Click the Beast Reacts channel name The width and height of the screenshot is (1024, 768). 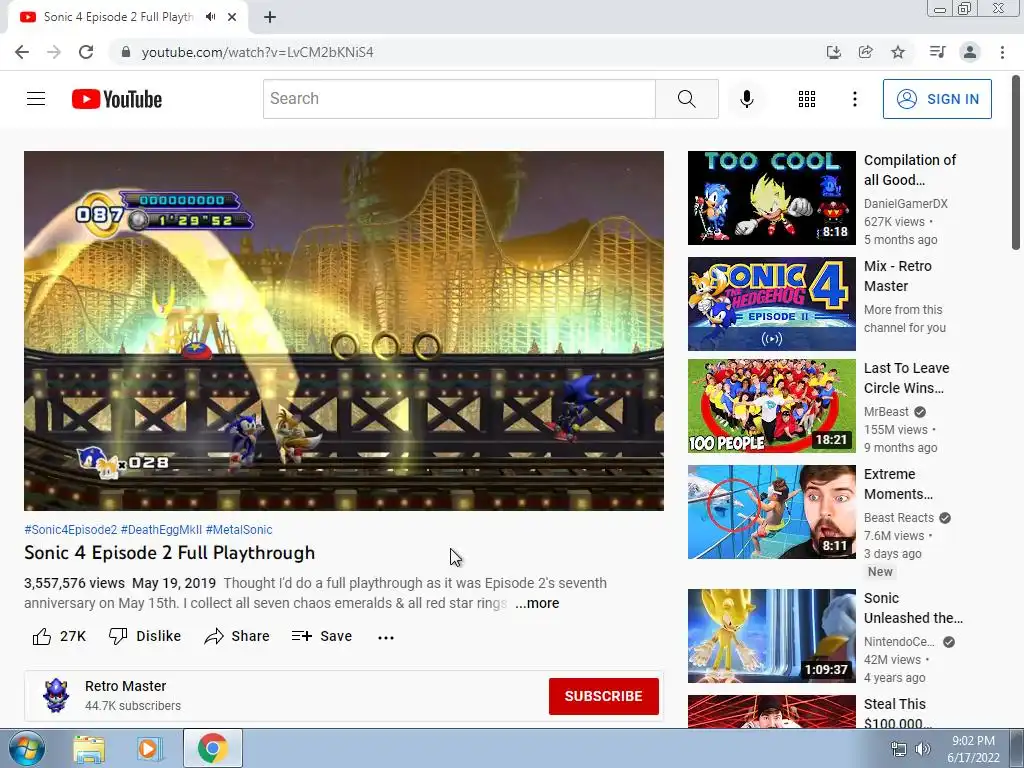(x=899, y=518)
